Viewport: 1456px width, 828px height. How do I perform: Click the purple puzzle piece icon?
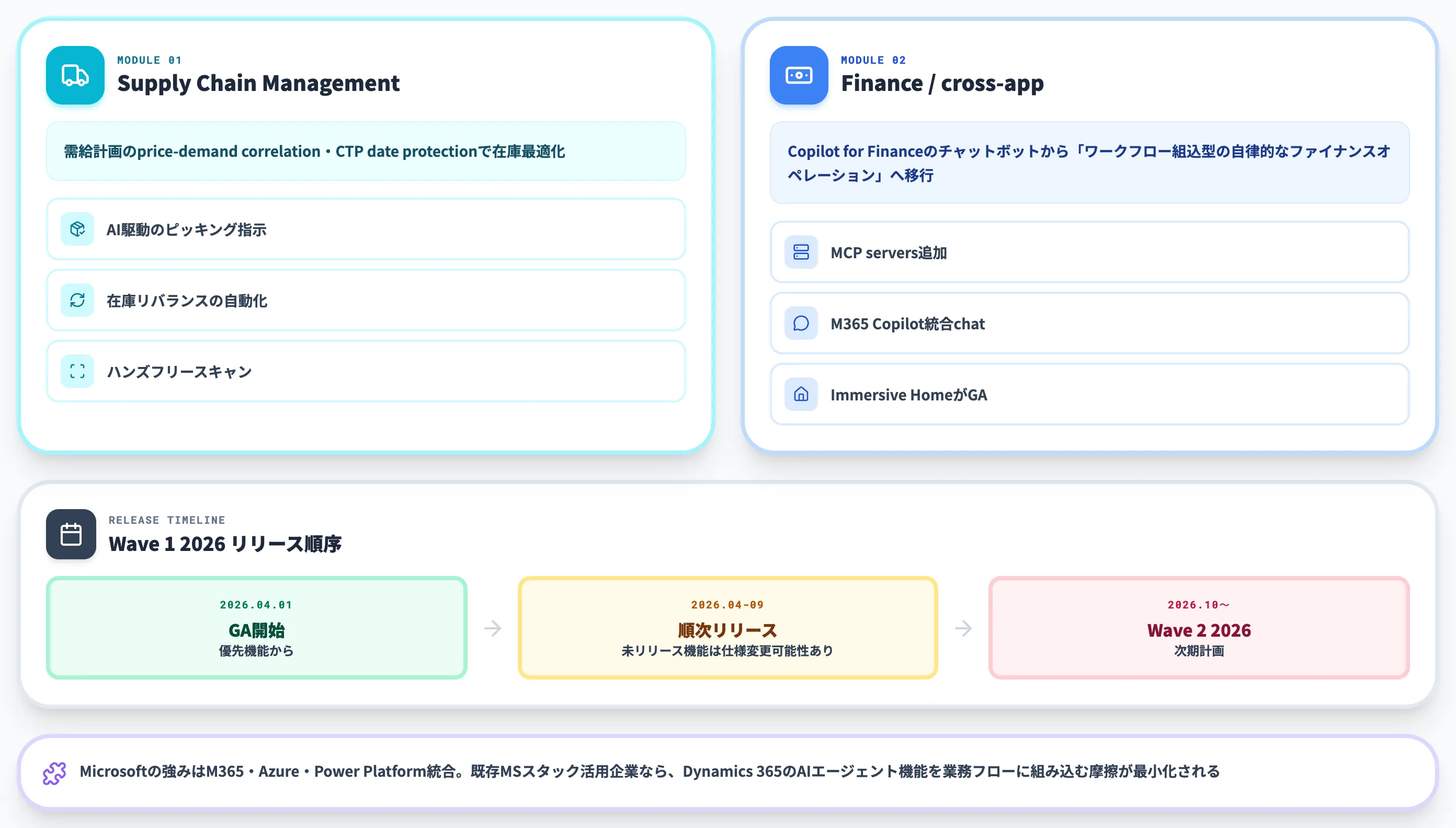[54, 774]
